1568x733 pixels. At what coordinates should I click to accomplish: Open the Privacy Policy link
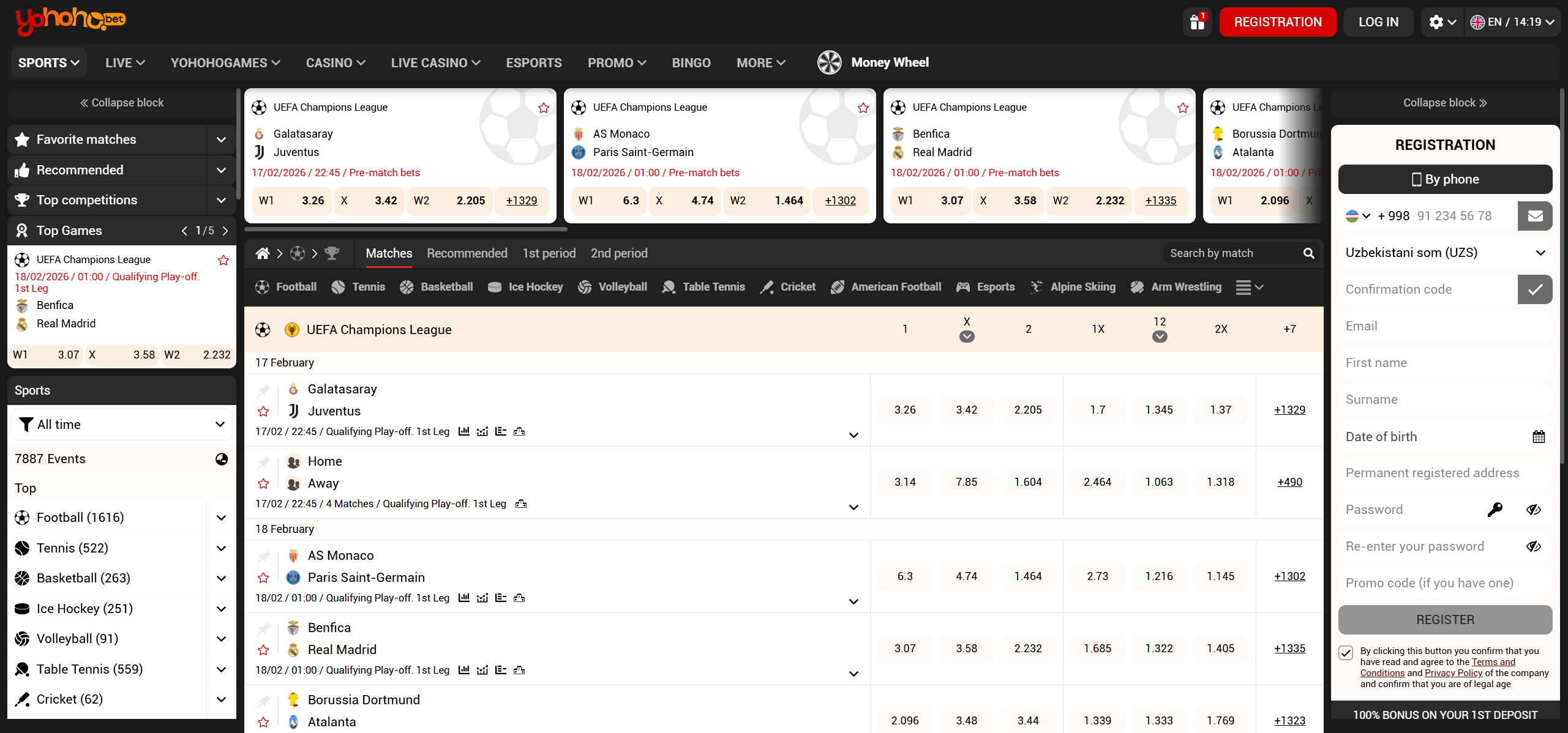tap(1453, 673)
